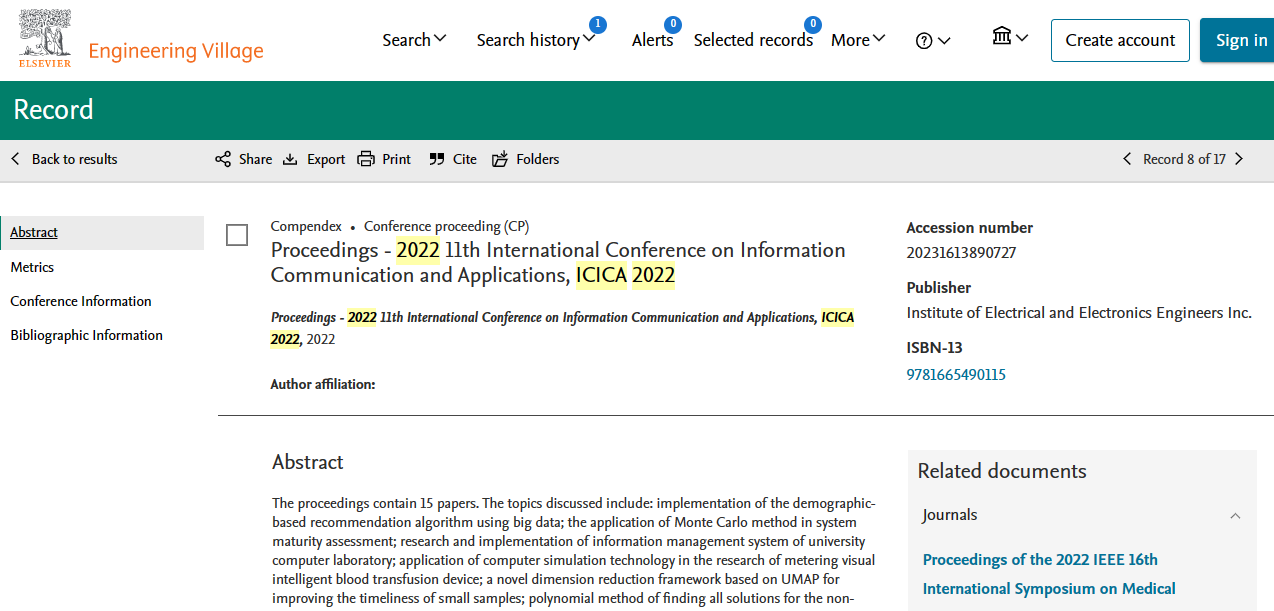Image resolution: width=1274 pixels, height=611 pixels.
Task: View Selected records
Action: coord(753,40)
